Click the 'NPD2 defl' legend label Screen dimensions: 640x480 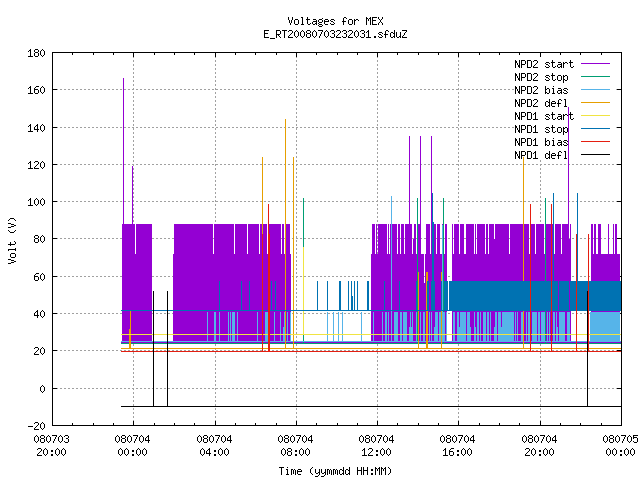tap(541, 103)
